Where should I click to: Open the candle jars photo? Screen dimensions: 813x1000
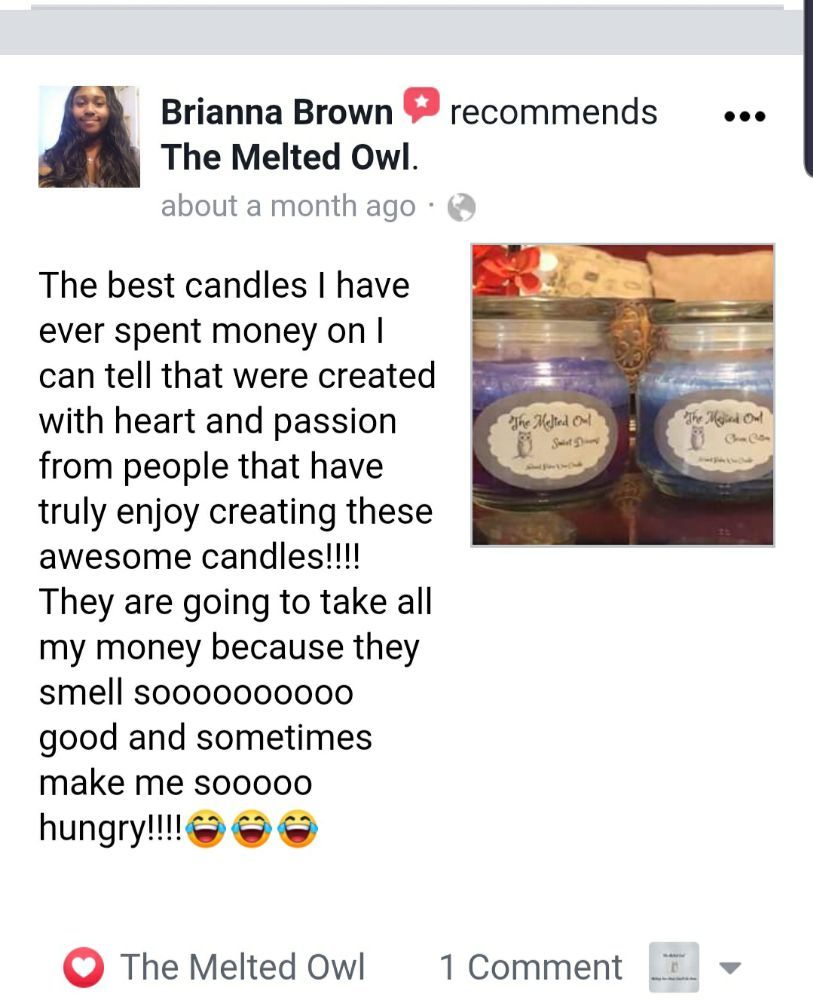(x=623, y=395)
